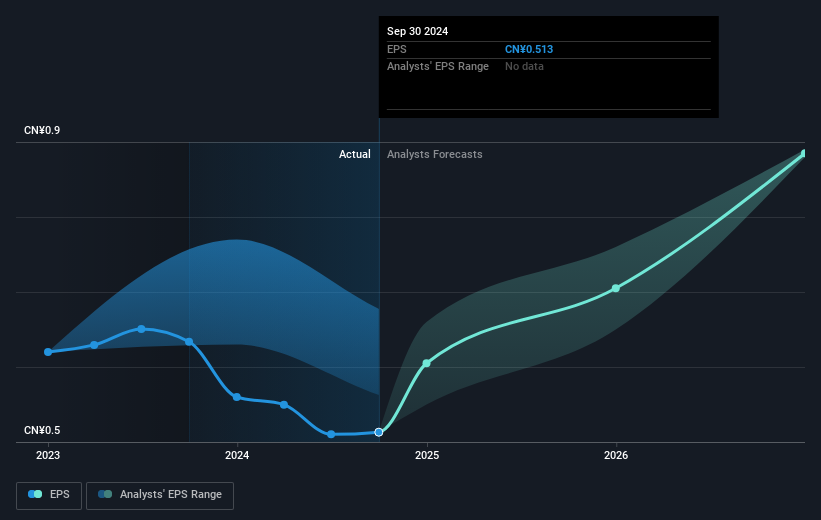Click the 2023 x-axis label
Image resolution: width=821 pixels, height=520 pixels.
point(48,455)
